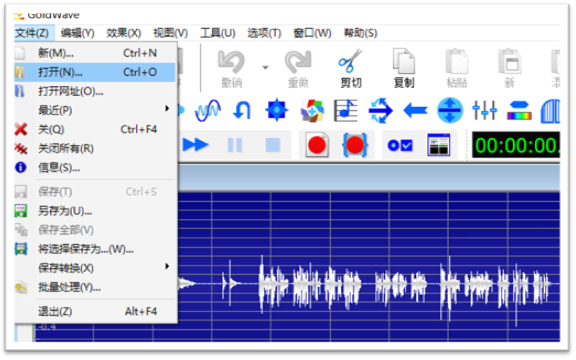Open the 效果(X) Effects menu
576x360 pixels.
pos(123,33)
